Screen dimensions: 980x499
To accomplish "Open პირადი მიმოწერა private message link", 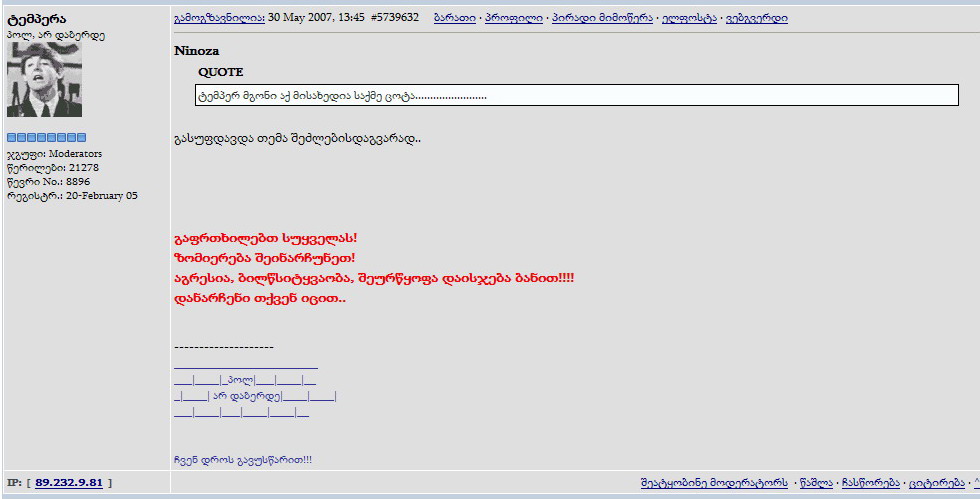I will pyautogui.click(x=602, y=18).
